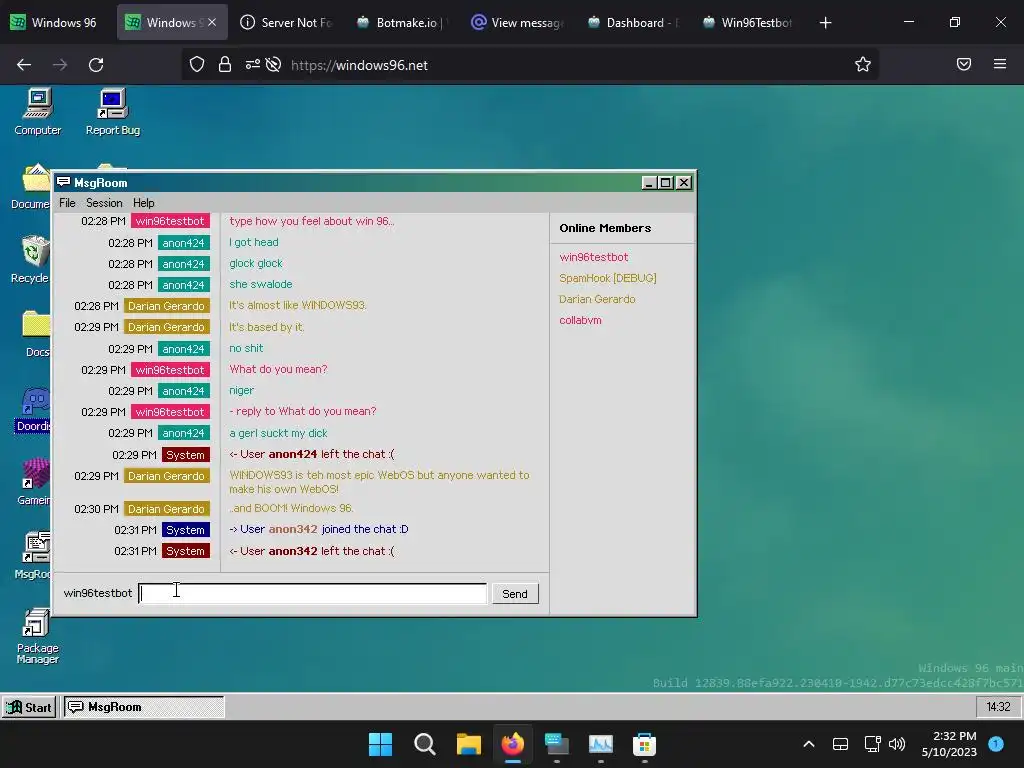Minimize the MsgRoom window
Image resolution: width=1024 pixels, height=768 pixels.
pos(648,183)
